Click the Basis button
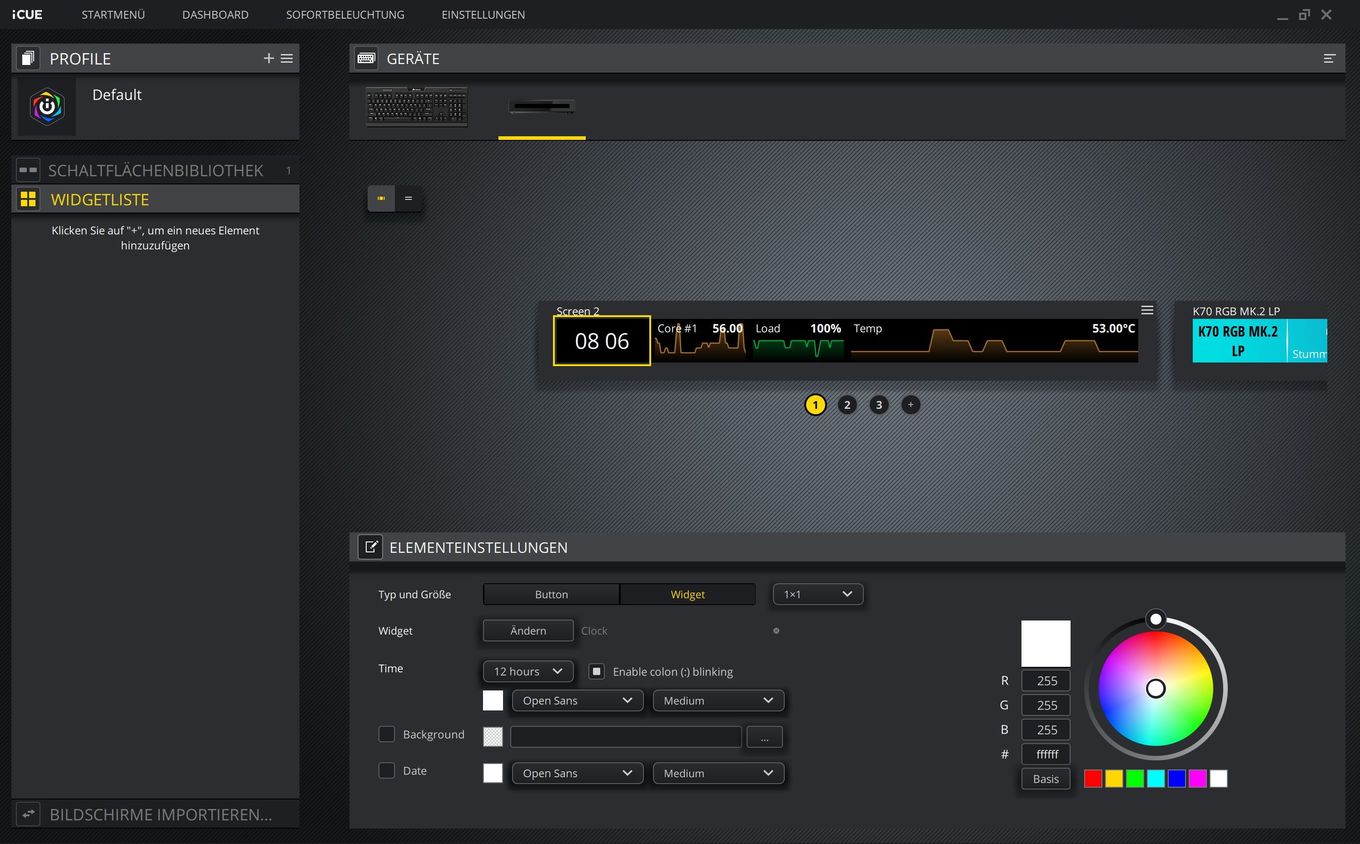 click(1046, 779)
